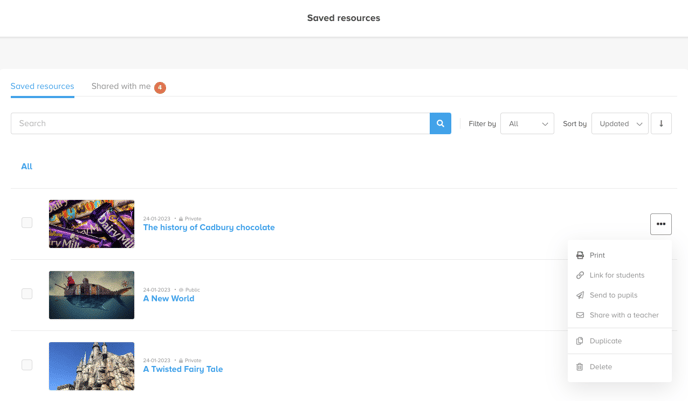Select the All category filter link

[x=27, y=166]
